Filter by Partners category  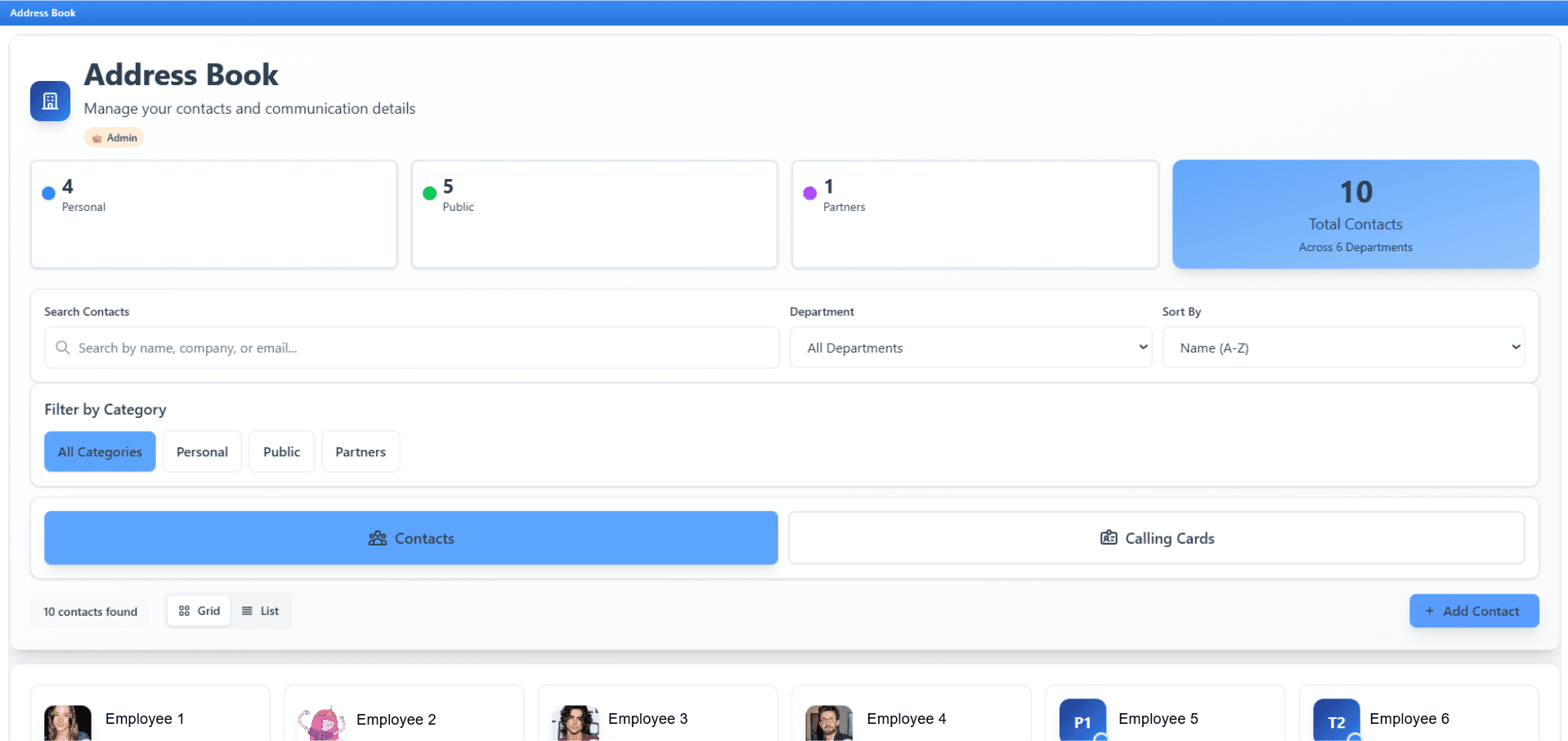pos(361,451)
